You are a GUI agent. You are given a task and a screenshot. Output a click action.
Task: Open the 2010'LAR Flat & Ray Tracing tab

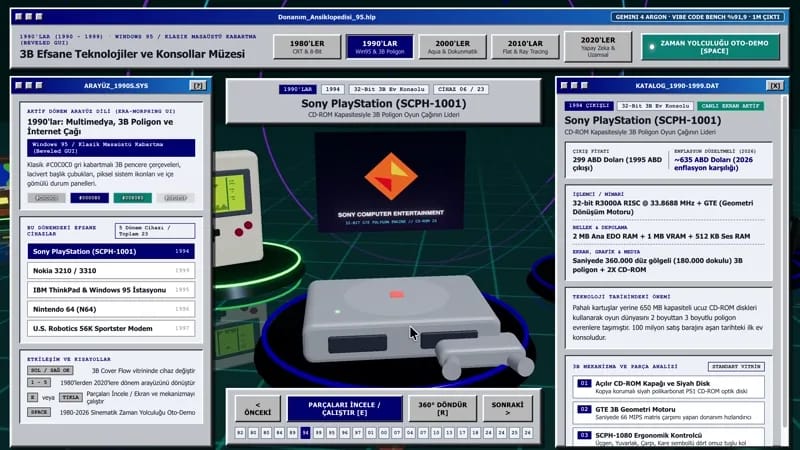click(525, 47)
